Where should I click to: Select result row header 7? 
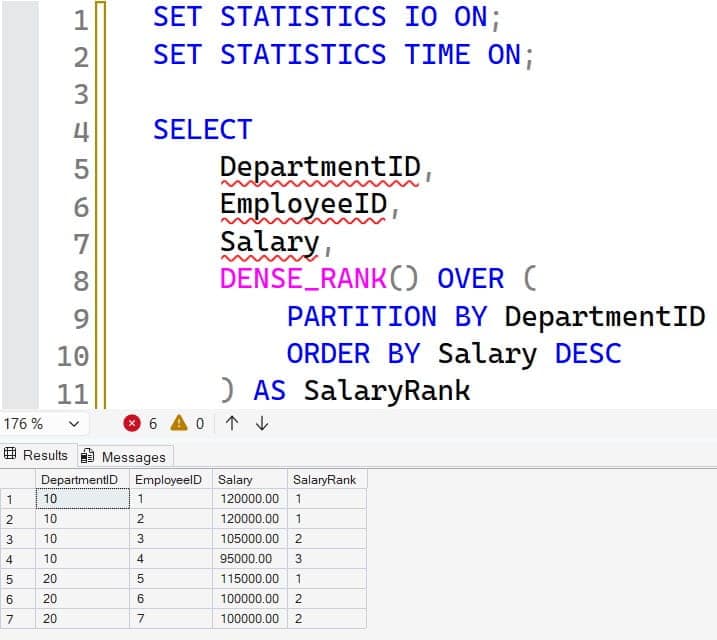pos(18,619)
